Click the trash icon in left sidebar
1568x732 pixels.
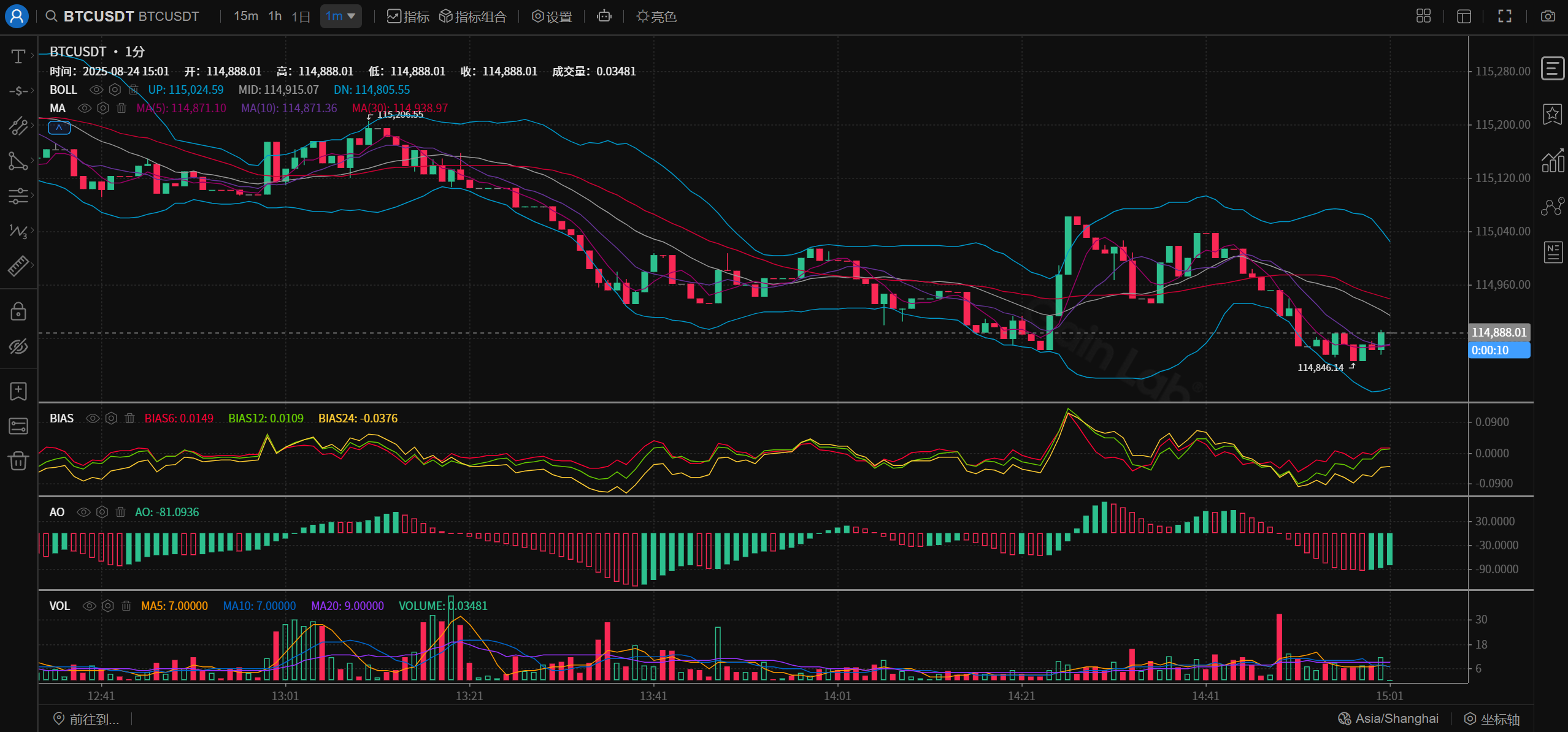click(x=18, y=460)
